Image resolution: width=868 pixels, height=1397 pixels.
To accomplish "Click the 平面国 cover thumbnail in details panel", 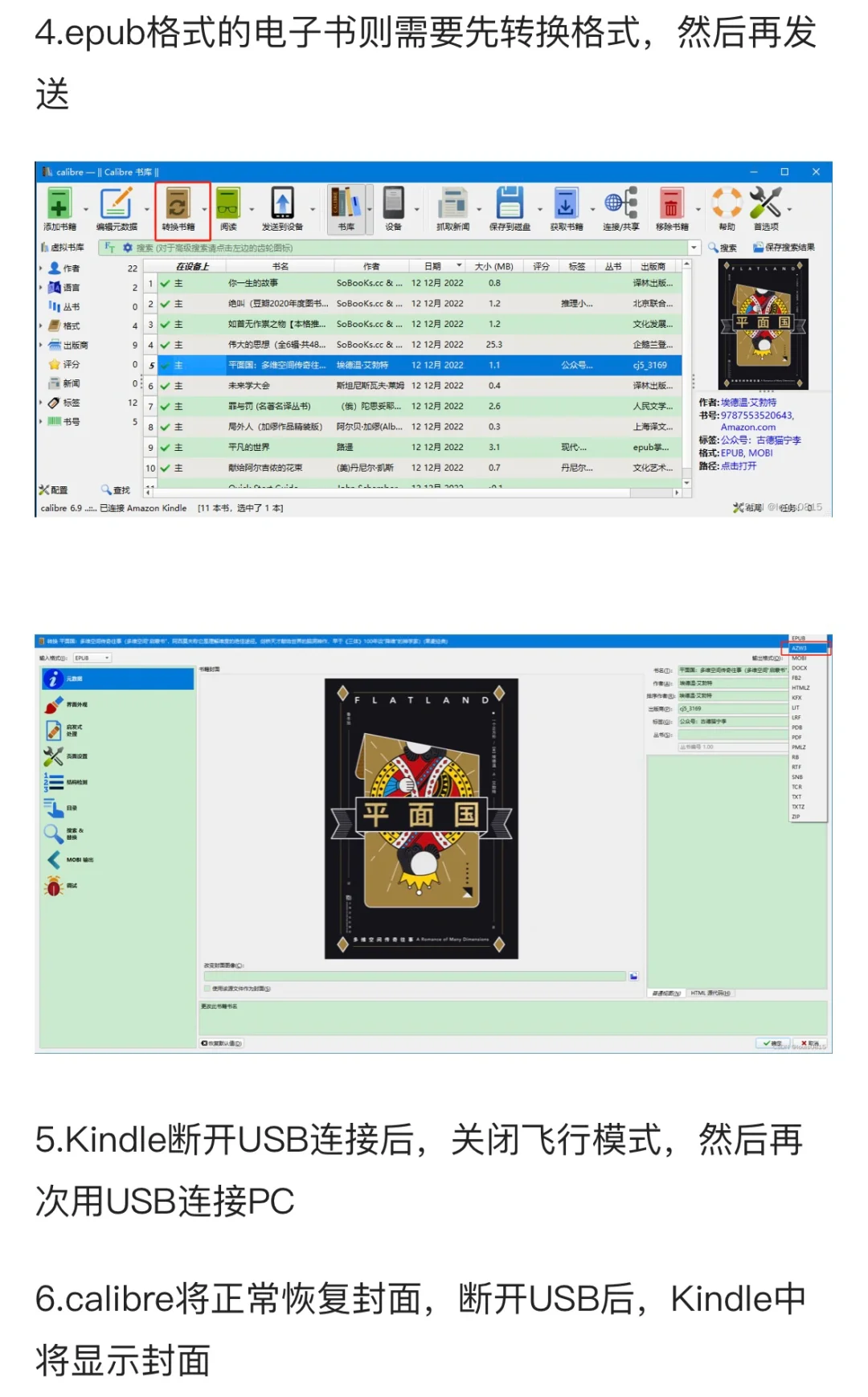I will (764, 324).
